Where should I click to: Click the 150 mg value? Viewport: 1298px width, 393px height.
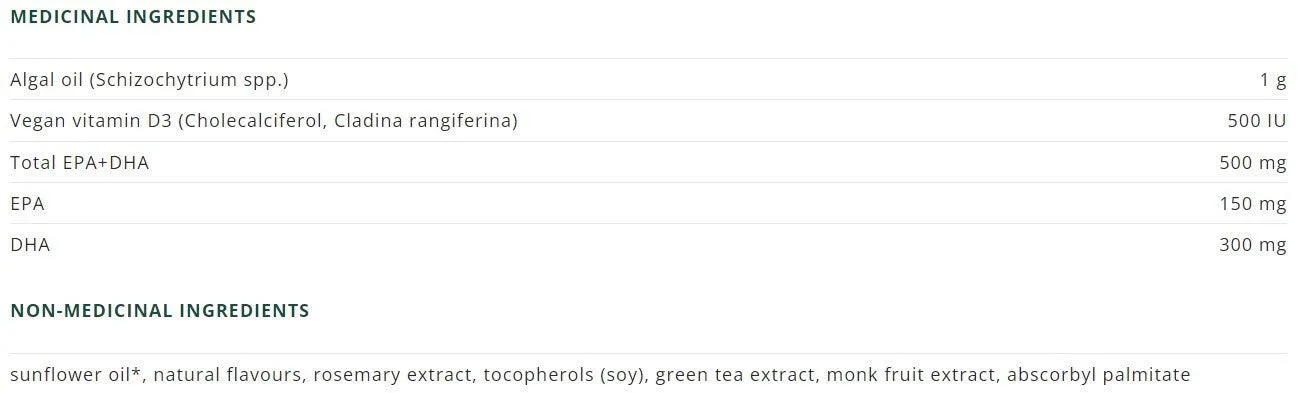pyautogui.click(x=1252, y=204)
